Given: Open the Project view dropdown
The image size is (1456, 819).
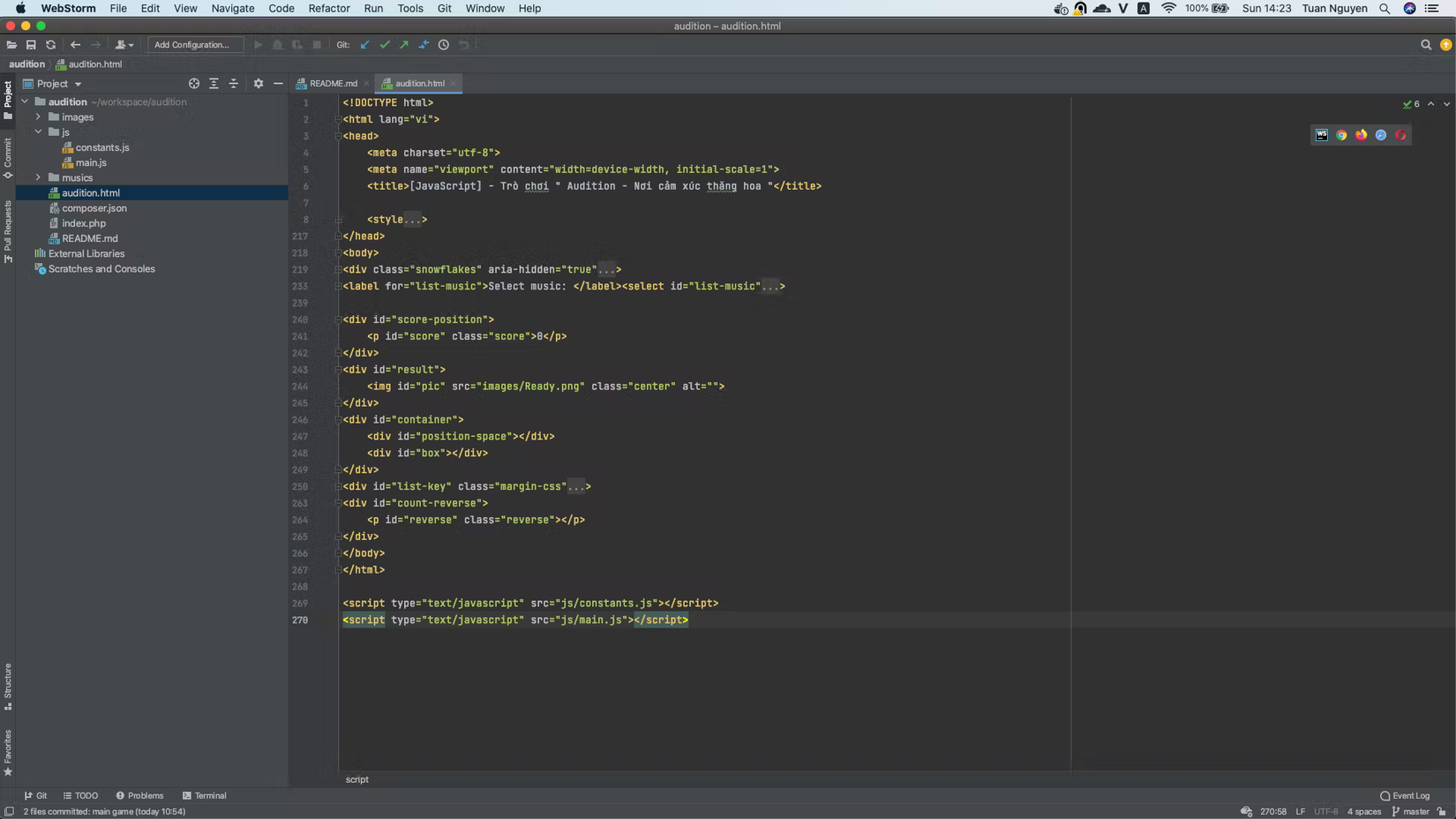Looking at the screenshot, I should coord(58,84).
